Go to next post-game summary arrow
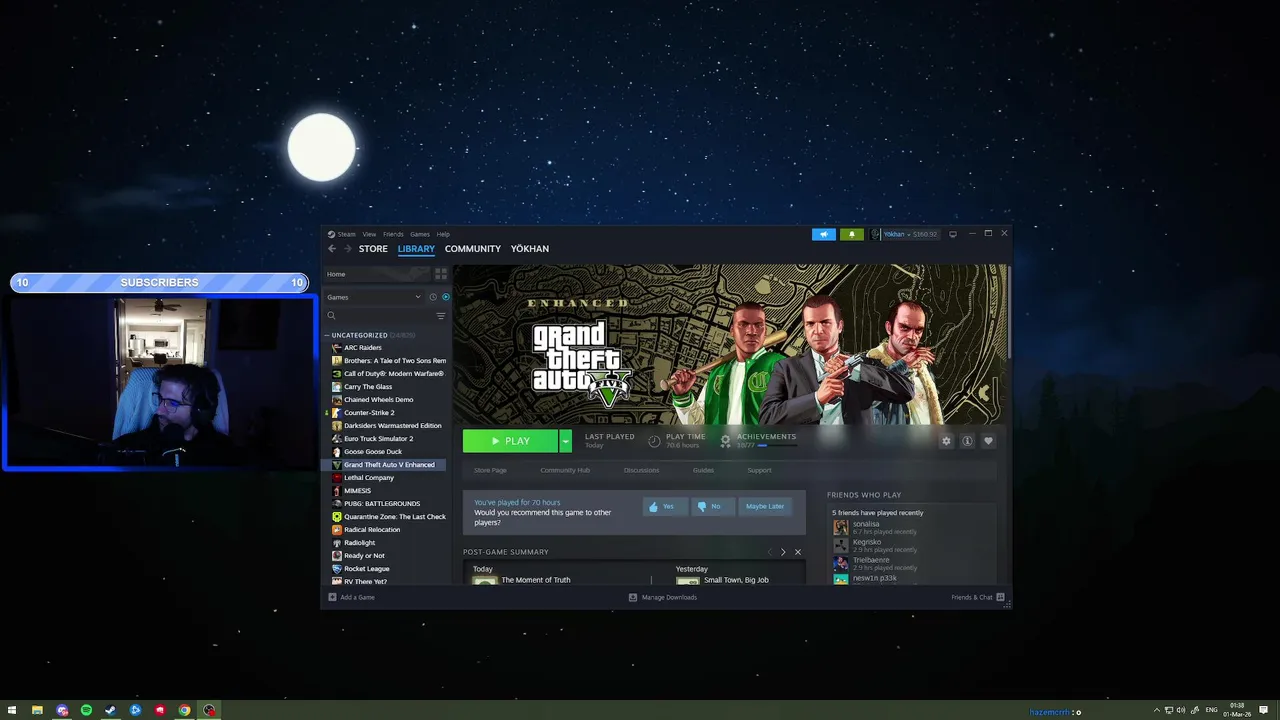The width and height of the screenshot is (1280, 720). 783,552
